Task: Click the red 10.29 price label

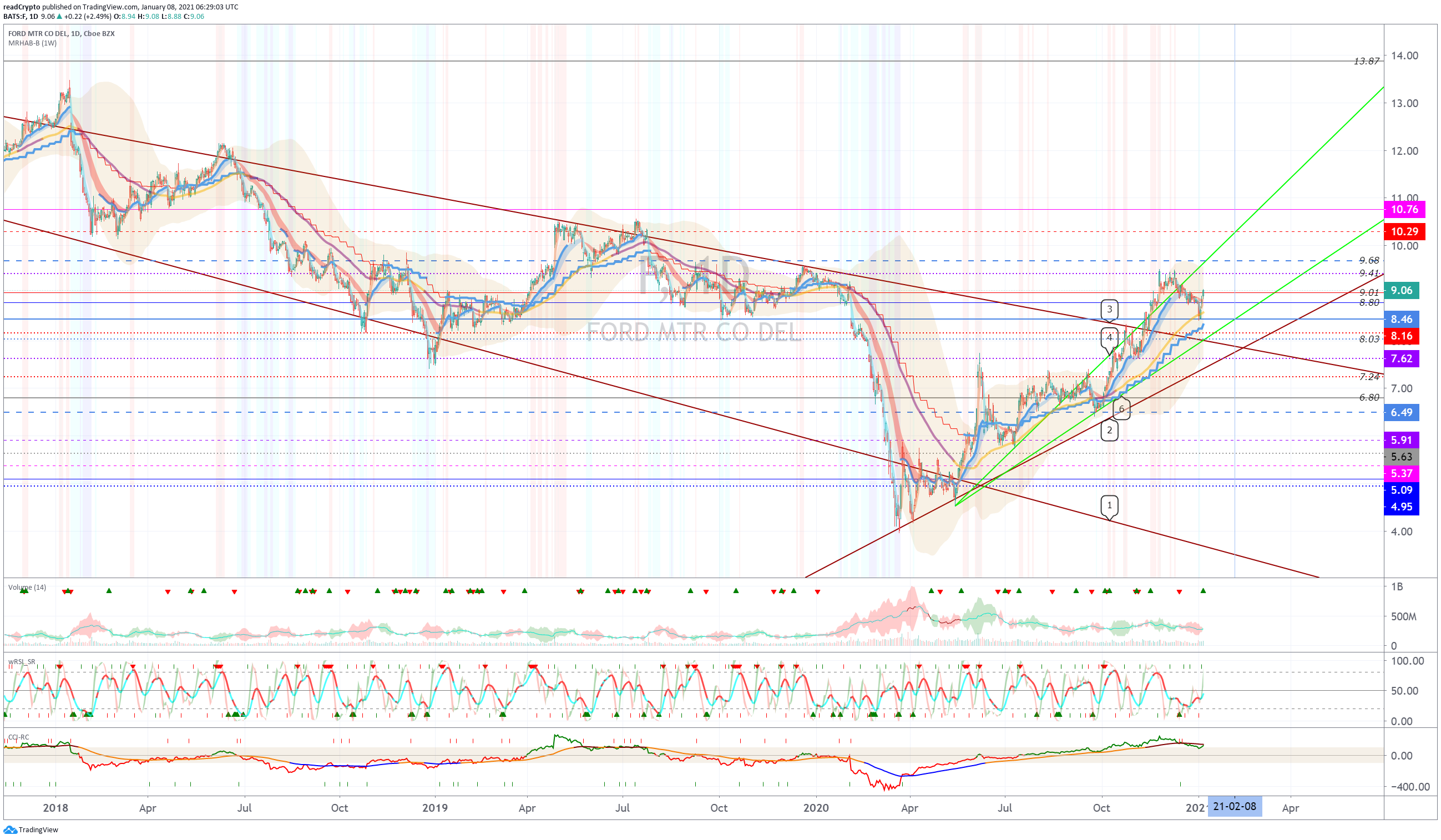Action: pyautogui.click(x=1404, y=231)
